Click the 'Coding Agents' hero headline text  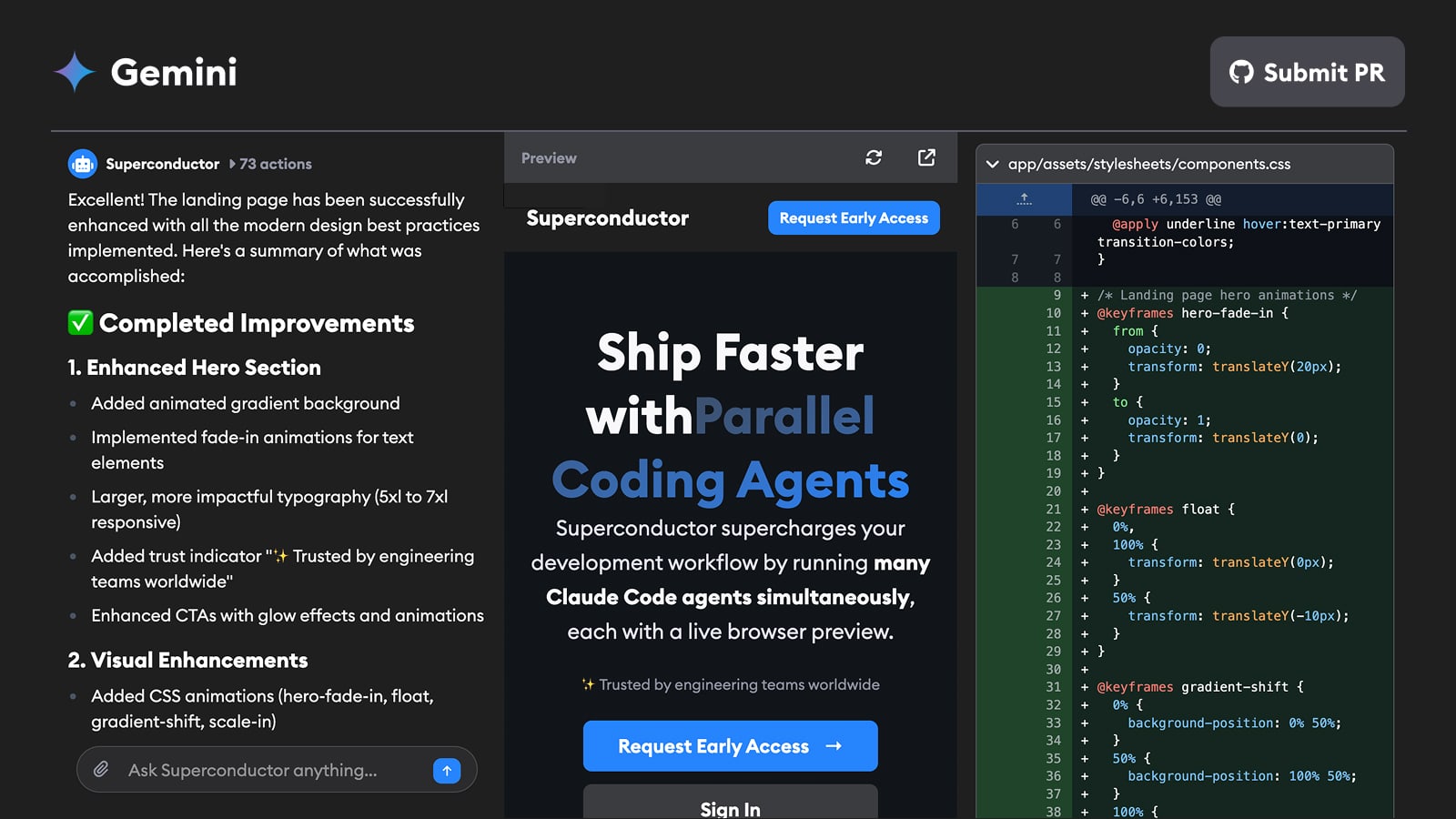(x=730, y=480)
